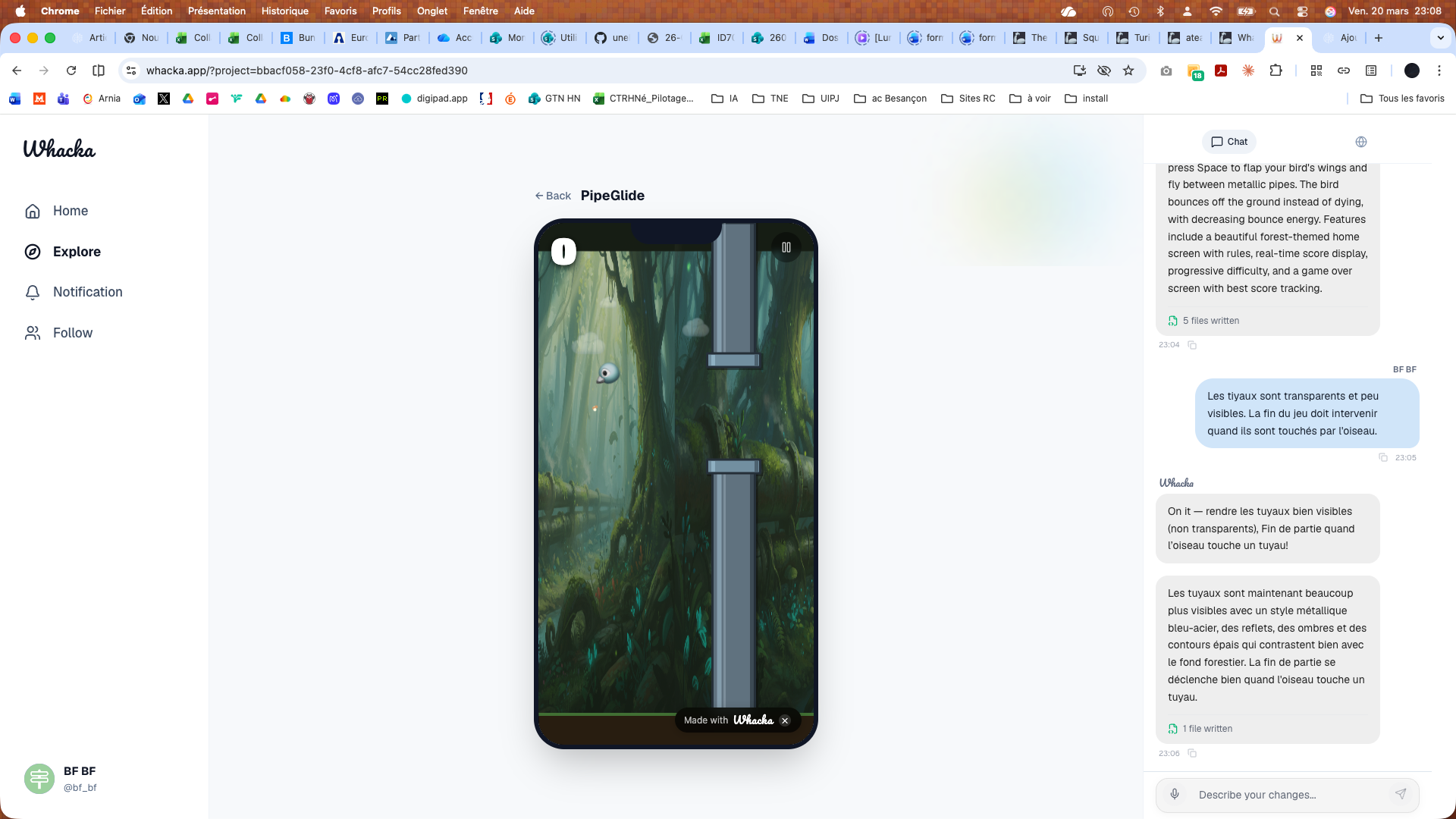1456x819 pixels.
Task: Open the Follow page
Action: [x=72, y=333]
